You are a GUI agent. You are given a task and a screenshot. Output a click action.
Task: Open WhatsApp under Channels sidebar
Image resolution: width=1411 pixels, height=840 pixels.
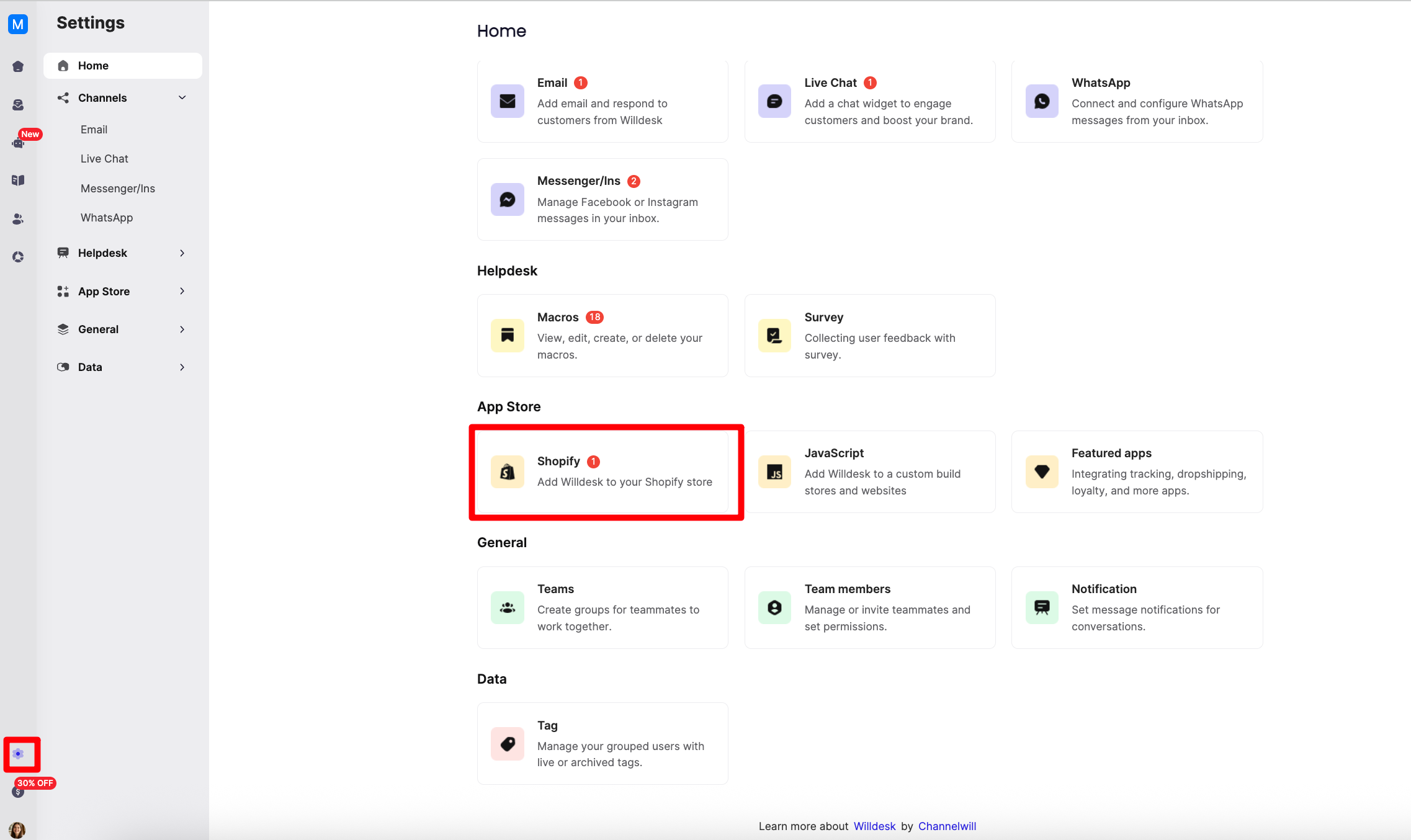point(107,218)
